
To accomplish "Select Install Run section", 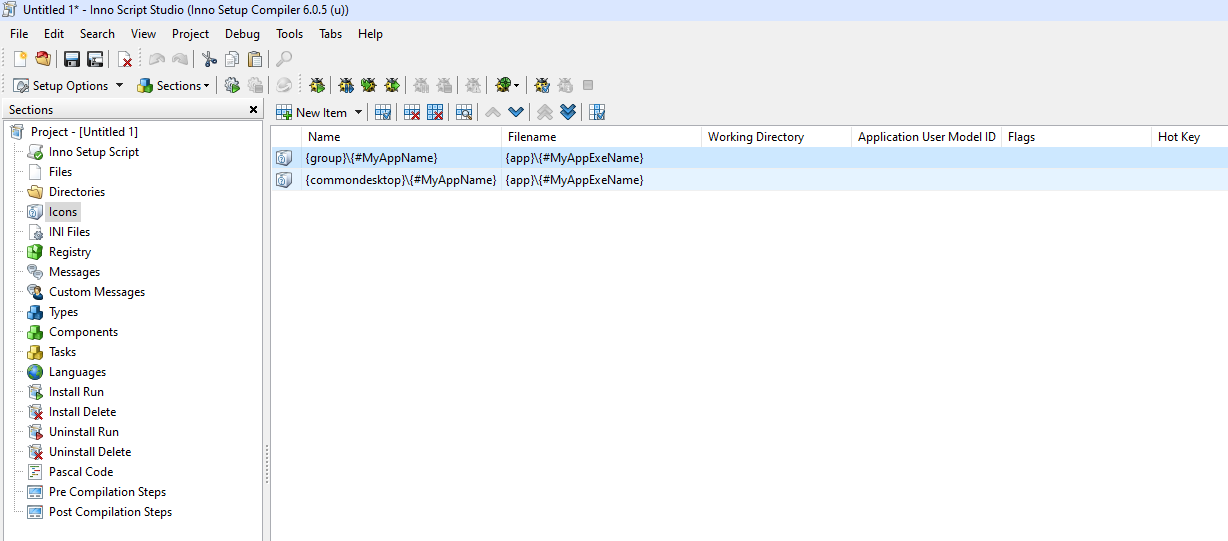I will pos(76,392).
